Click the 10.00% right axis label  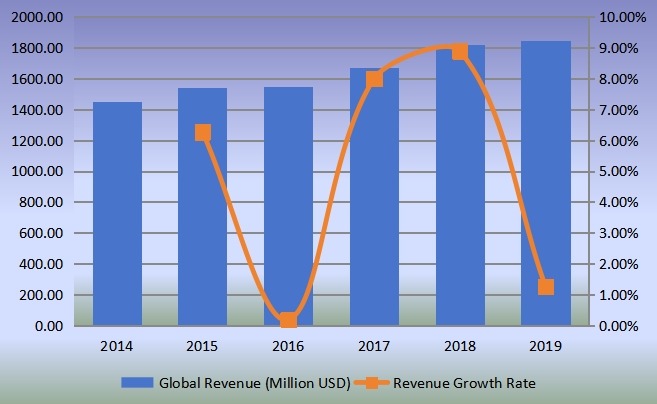(x=622, y=18)
